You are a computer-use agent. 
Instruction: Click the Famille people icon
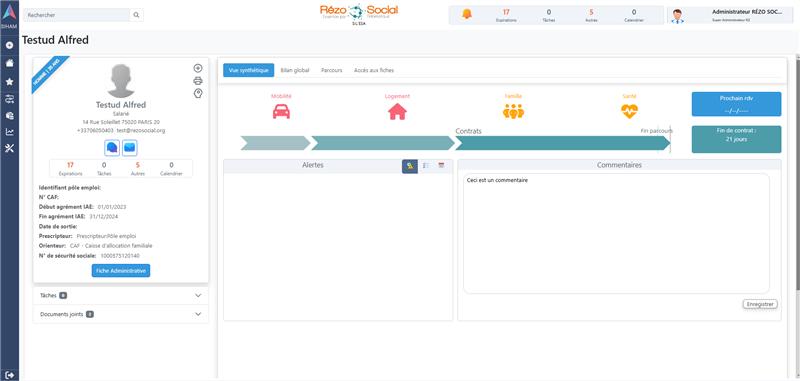click(x=513, y=111)
